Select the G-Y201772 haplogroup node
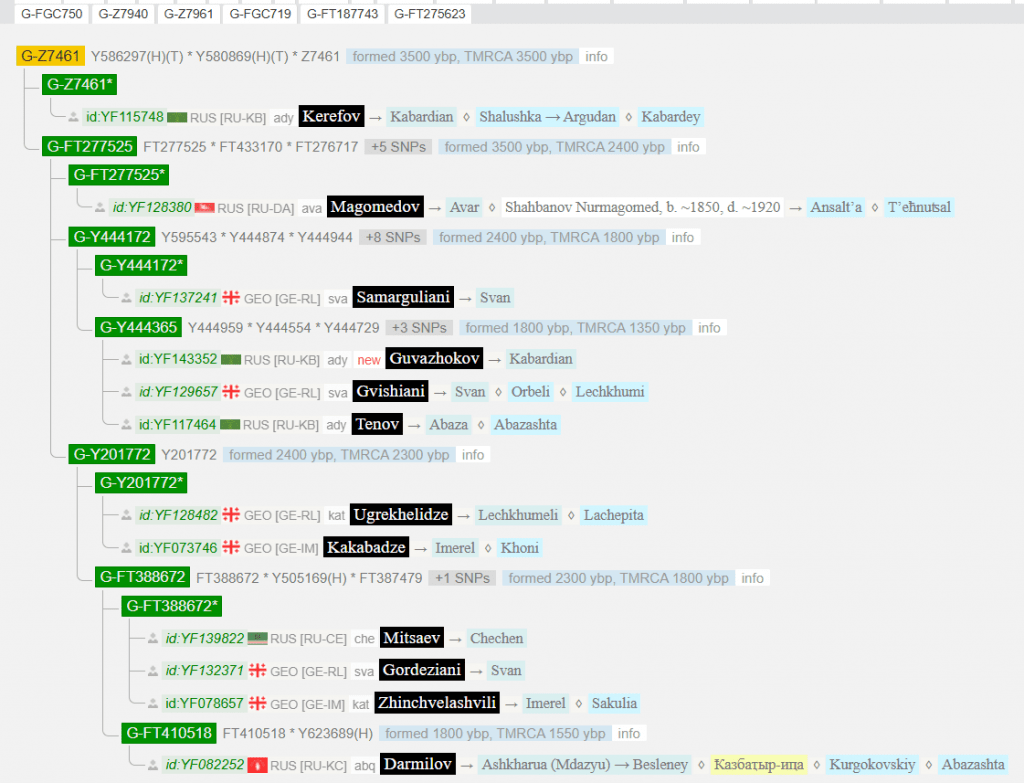The width and height of the screenshot is (1024, 783). [x=111, y=455]
